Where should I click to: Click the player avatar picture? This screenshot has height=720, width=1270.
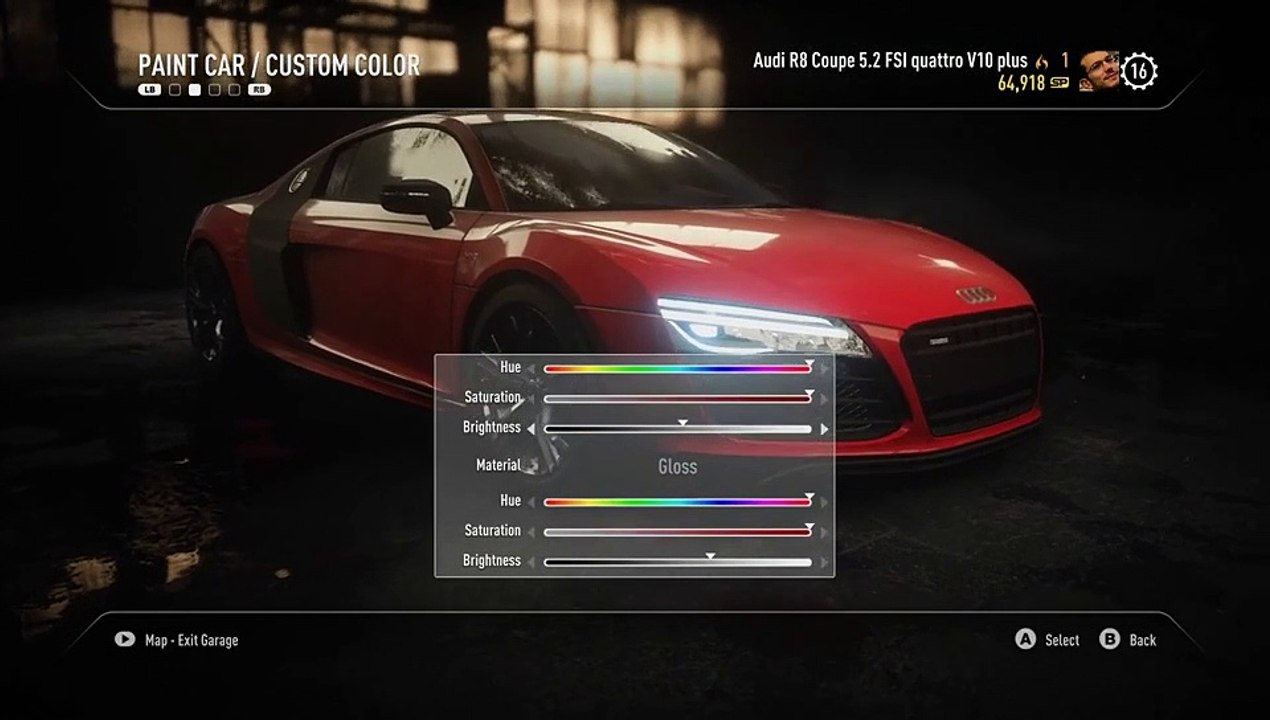coord(1099,71)
